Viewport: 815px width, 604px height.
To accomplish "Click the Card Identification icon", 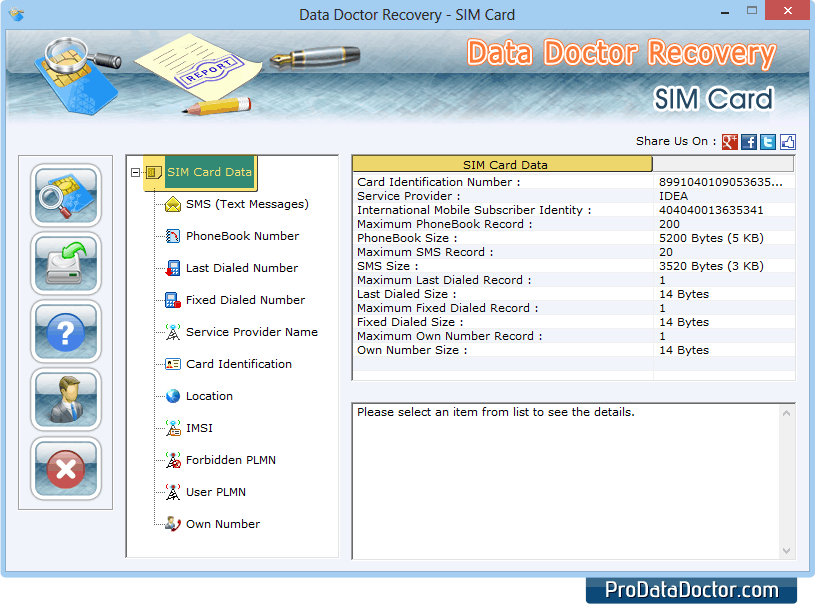I will [x=173, y=364].
